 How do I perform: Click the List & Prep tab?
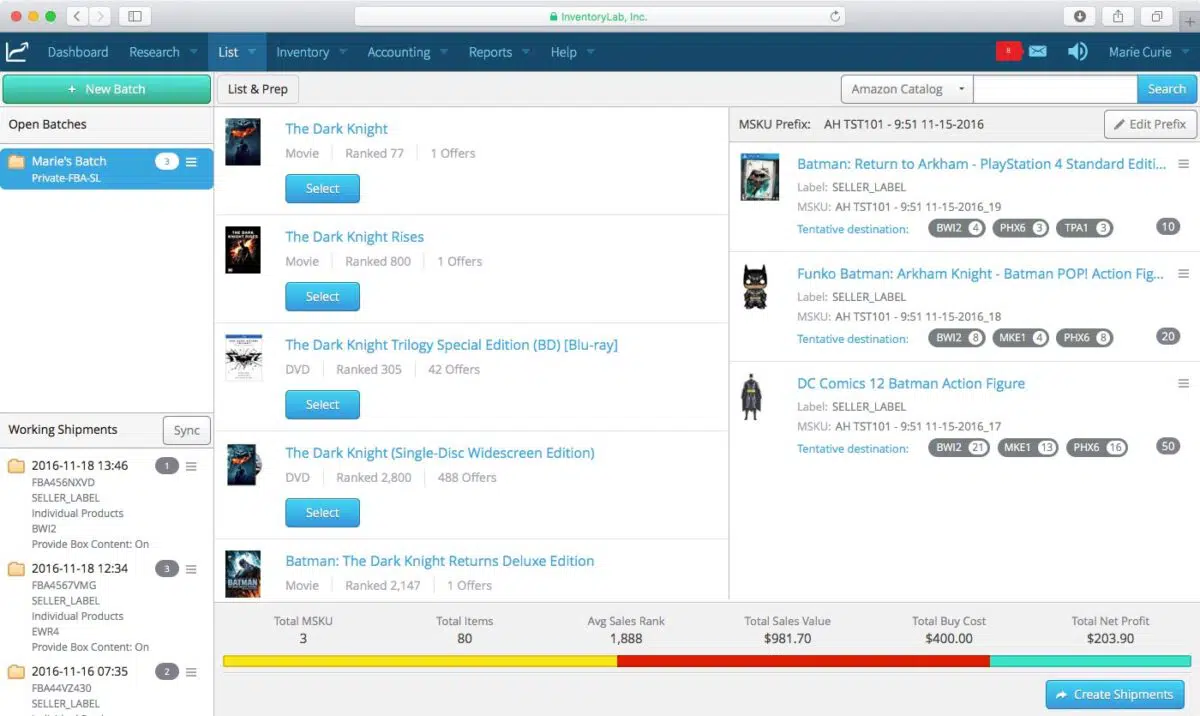pos(257,88)
